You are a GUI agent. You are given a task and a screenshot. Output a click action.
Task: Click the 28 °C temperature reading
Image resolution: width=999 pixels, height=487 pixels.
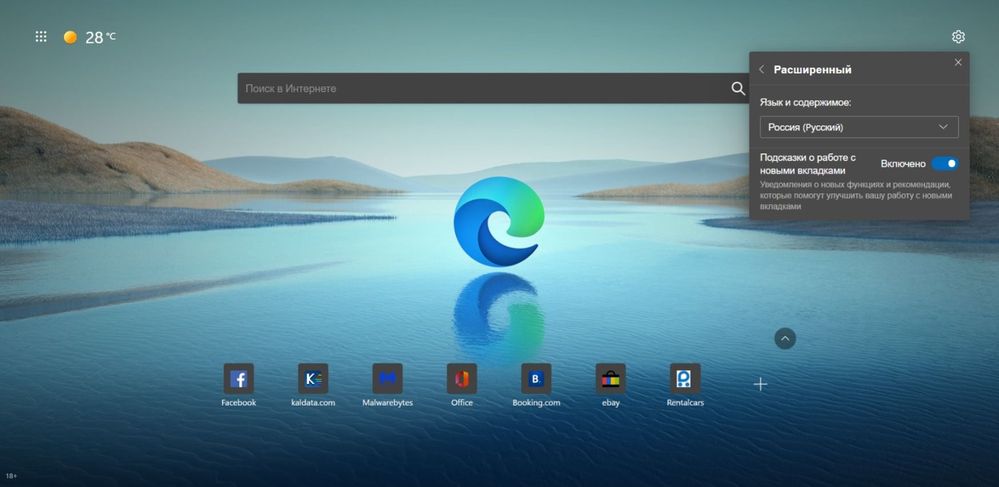[101, 38]
